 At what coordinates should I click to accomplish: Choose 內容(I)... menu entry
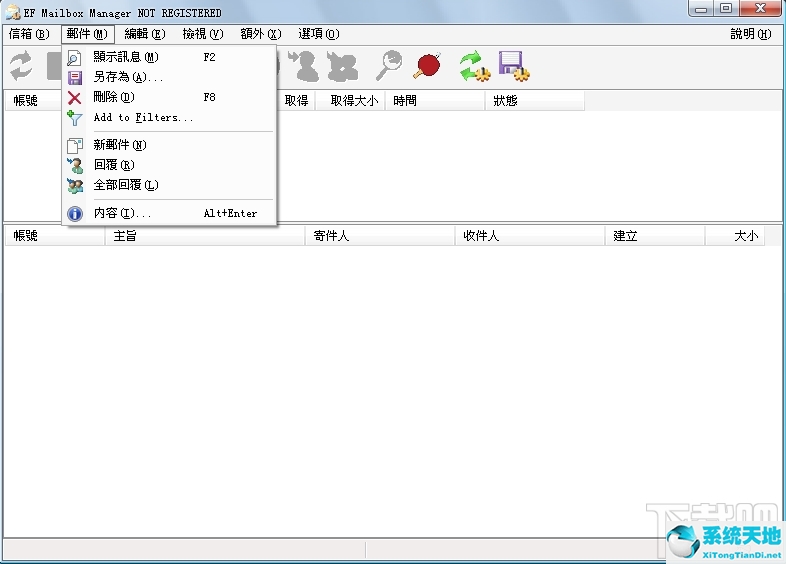coord(169,214)
